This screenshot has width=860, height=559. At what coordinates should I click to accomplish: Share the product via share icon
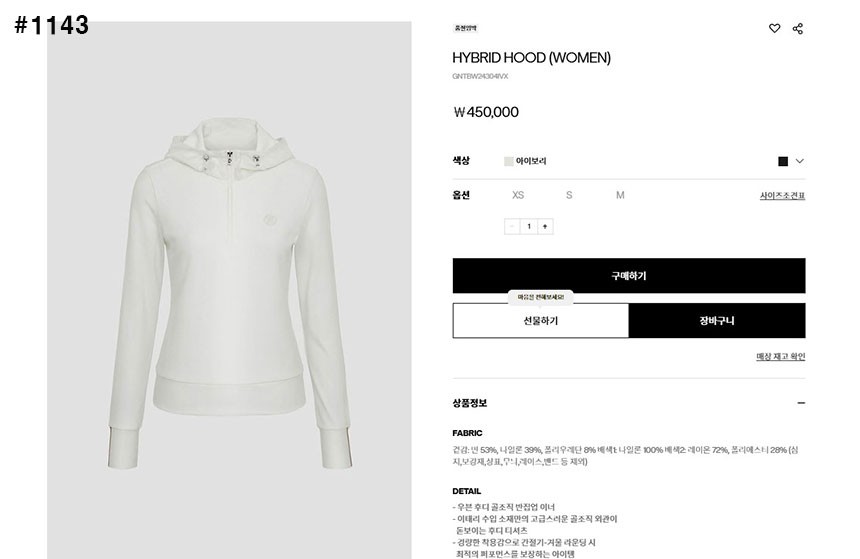(x=798, y=29)
